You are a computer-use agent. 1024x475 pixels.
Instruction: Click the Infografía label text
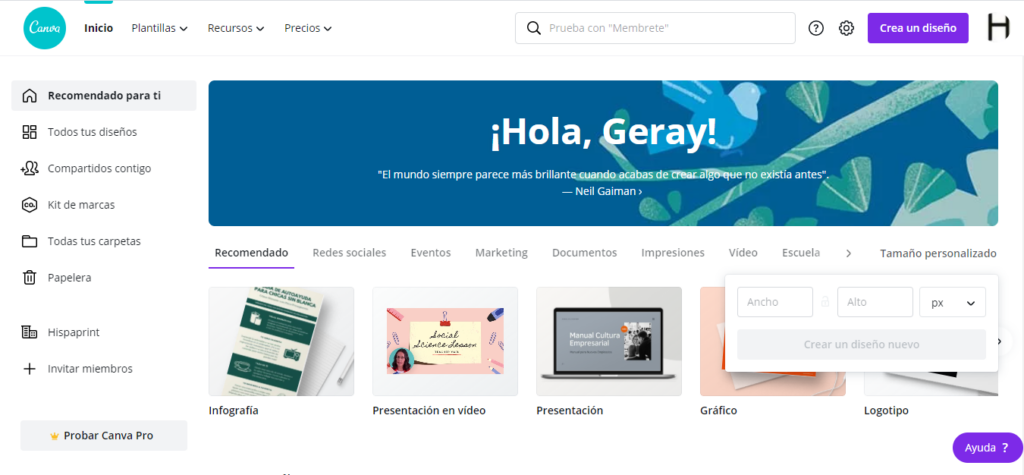pyautogui.click(x=234, y=411)
